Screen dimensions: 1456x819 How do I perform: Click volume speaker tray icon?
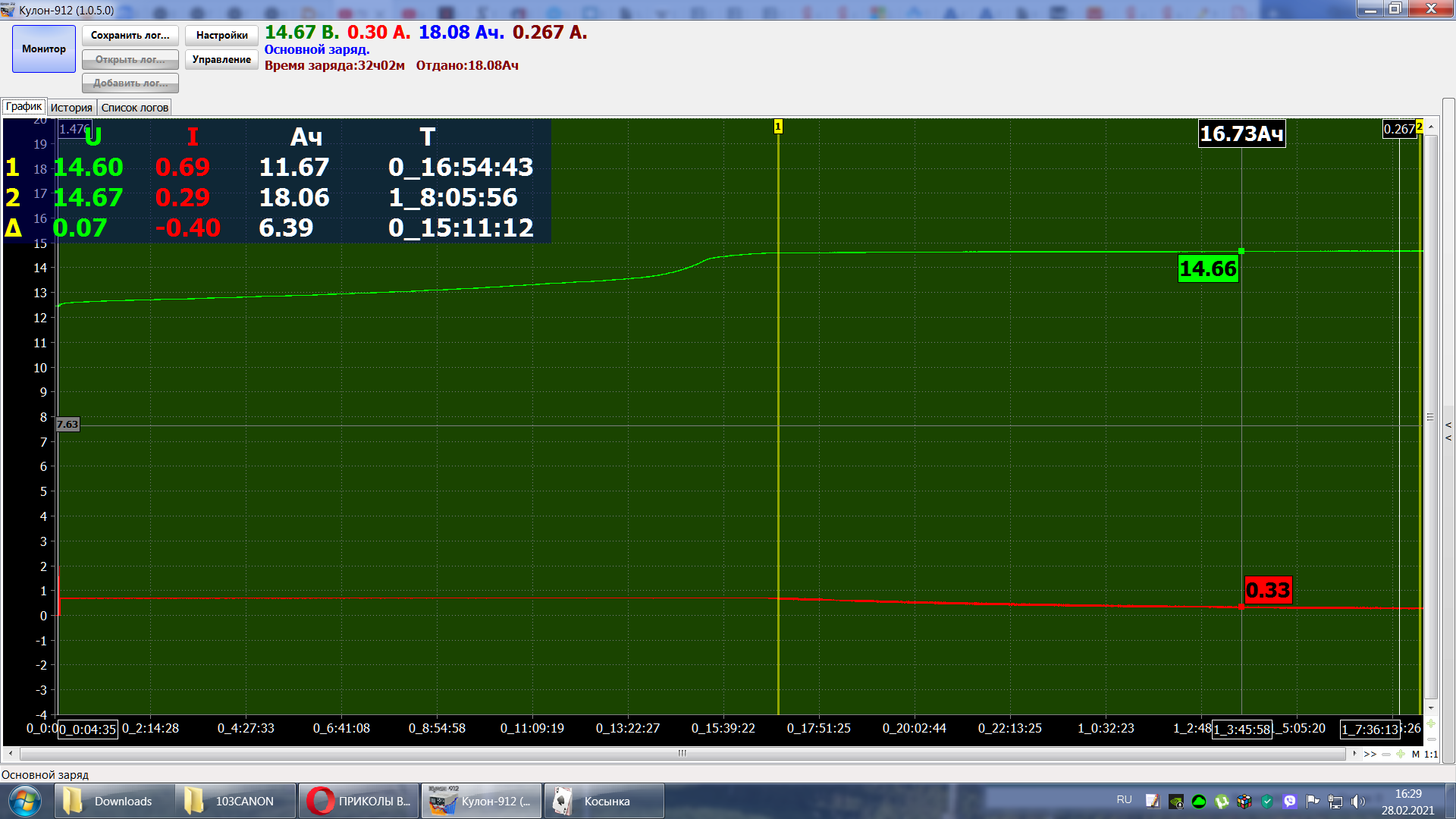click(1357, 801)
